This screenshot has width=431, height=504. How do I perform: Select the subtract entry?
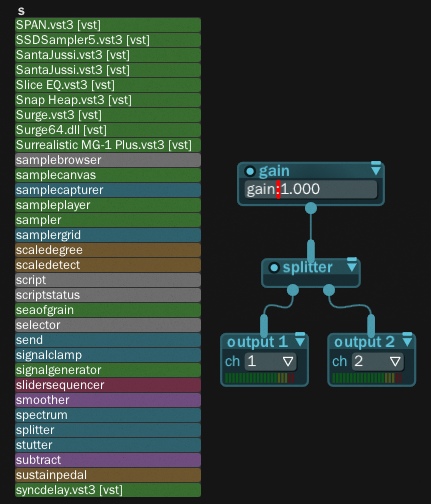pos(108,460)
